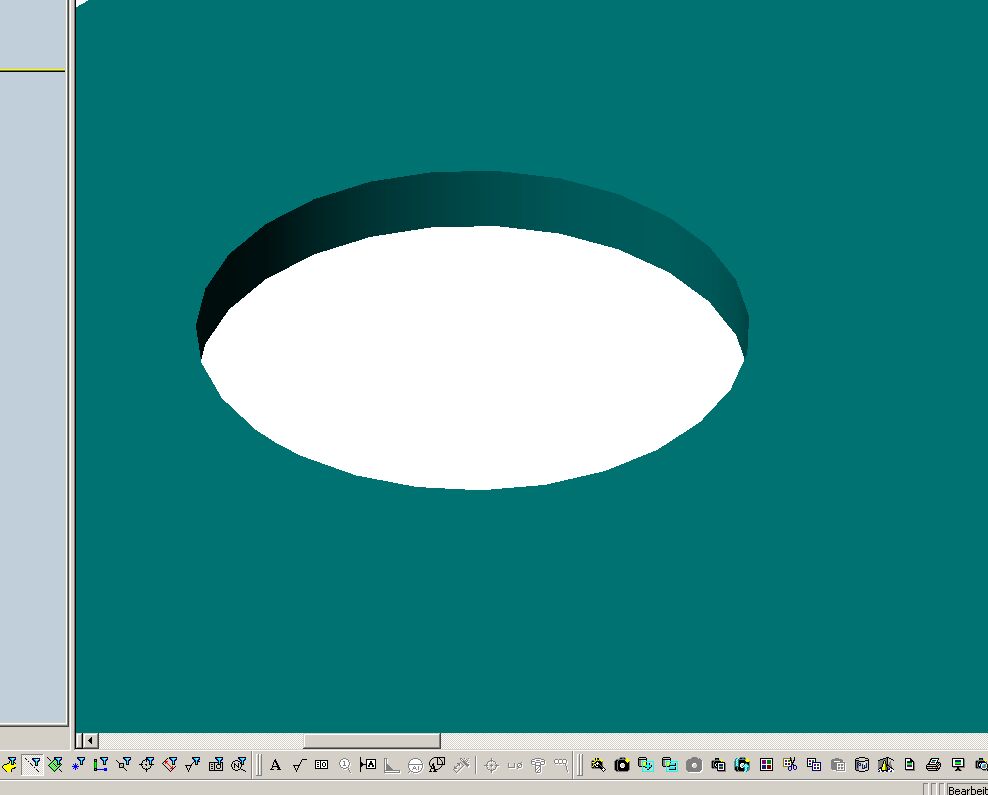Click the black camera capture icon
The width and height of the screenshot is (988, 795).
pyautogui.click(x=622, y=765)
